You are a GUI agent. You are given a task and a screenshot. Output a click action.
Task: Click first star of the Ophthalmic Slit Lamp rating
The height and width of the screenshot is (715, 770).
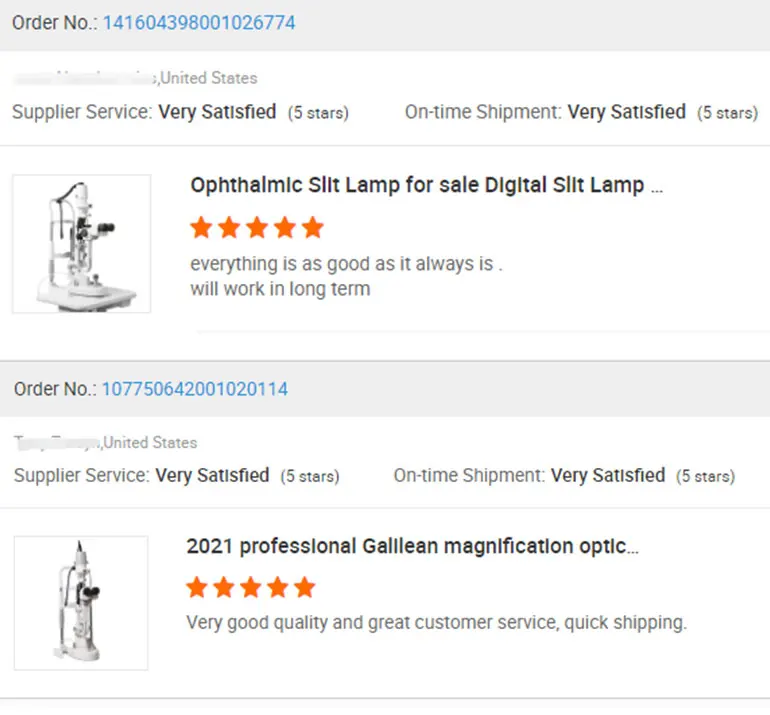coord(201,228)
